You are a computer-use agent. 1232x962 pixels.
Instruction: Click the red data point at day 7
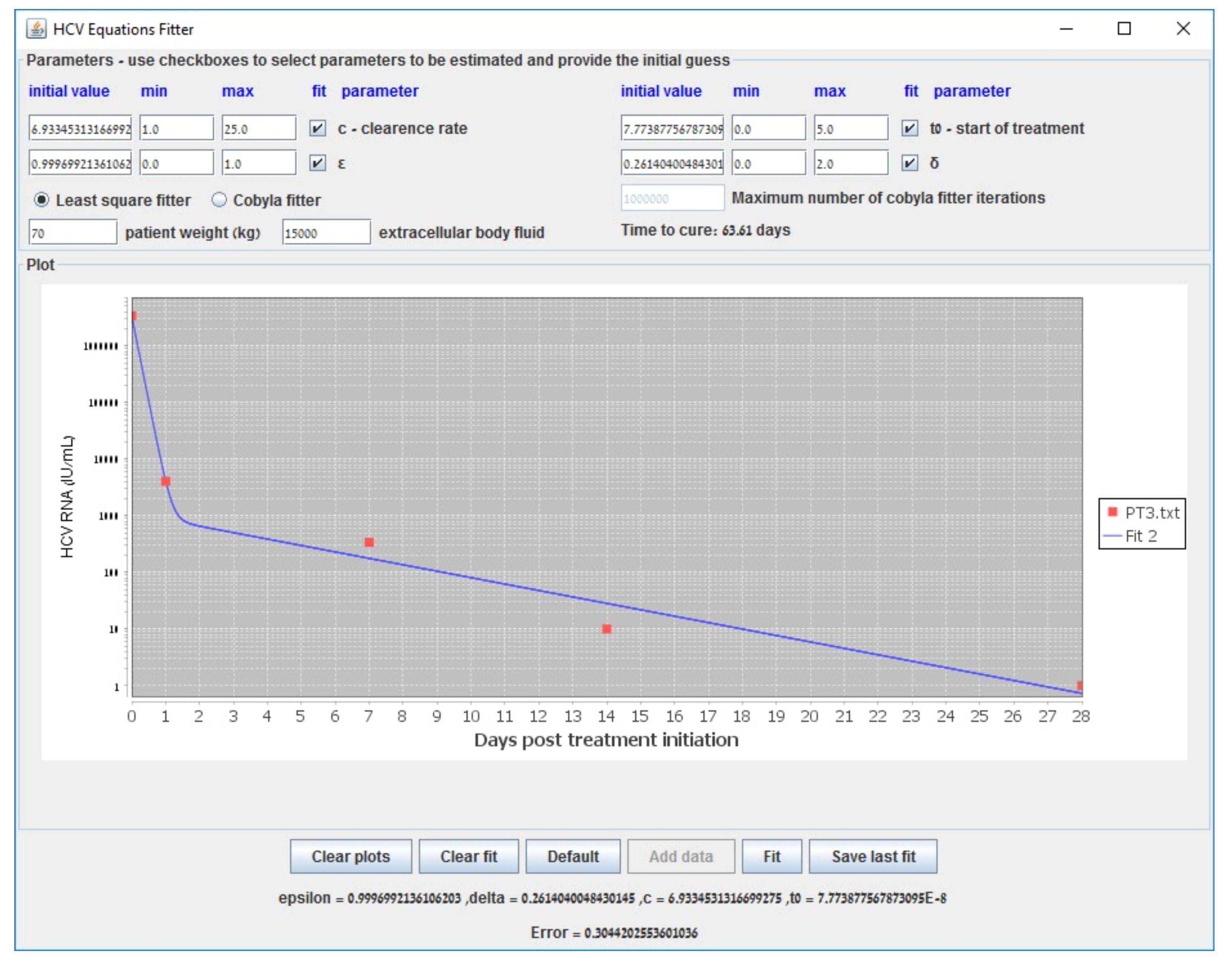pyautogui.click(x=369, y=543)
